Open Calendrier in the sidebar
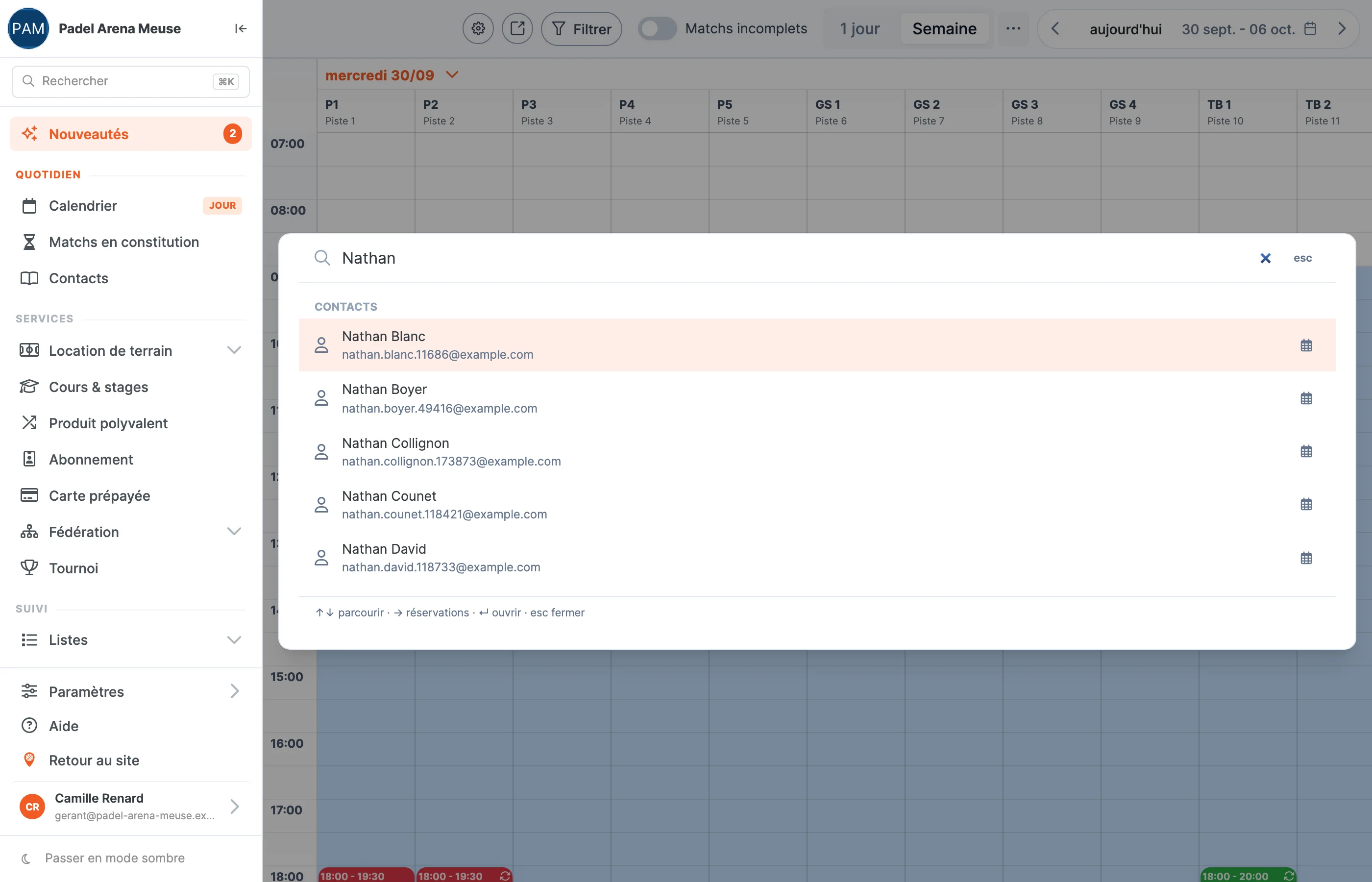 [130, 206]
